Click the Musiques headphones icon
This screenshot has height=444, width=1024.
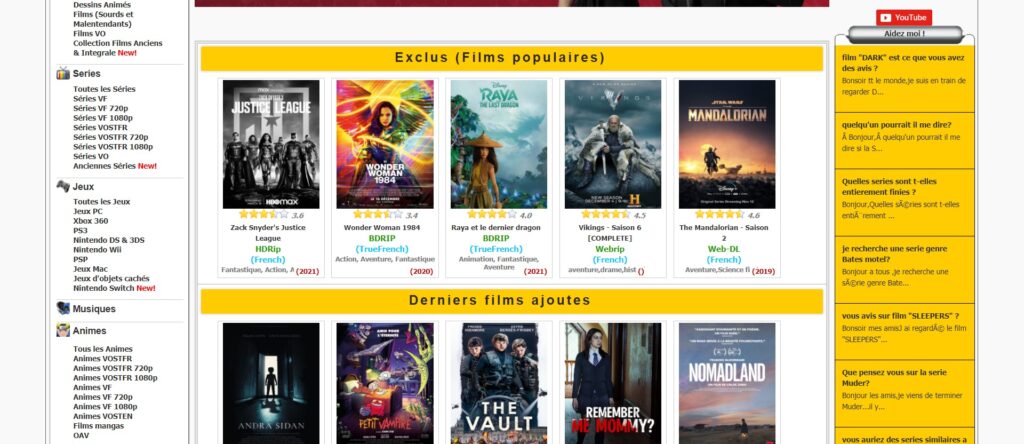[63, 308]
